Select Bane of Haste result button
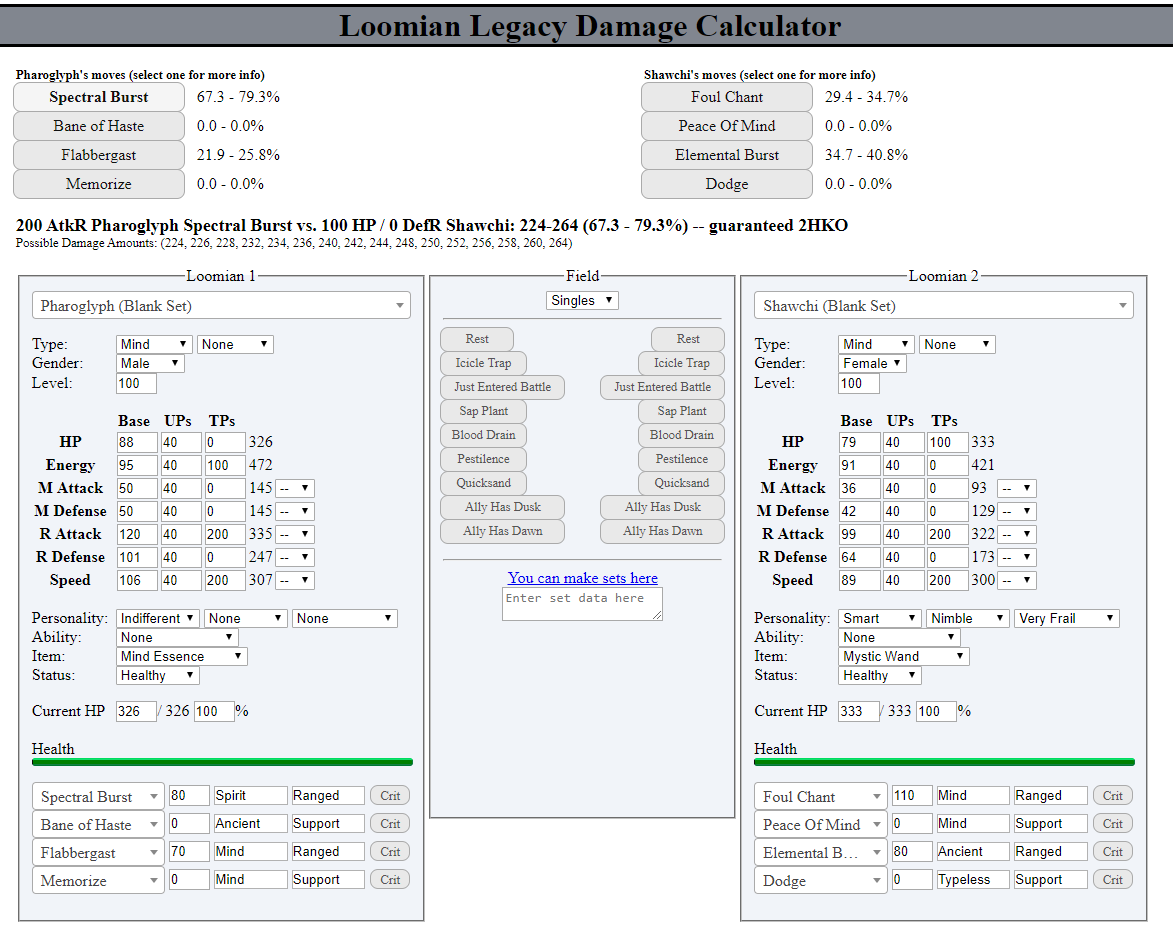Screen dimensions: 1173x942 (99, 126)
